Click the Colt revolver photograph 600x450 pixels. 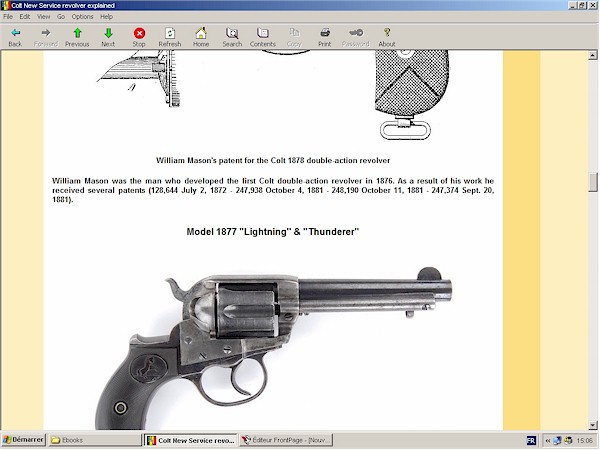click(x=274, y=348)
